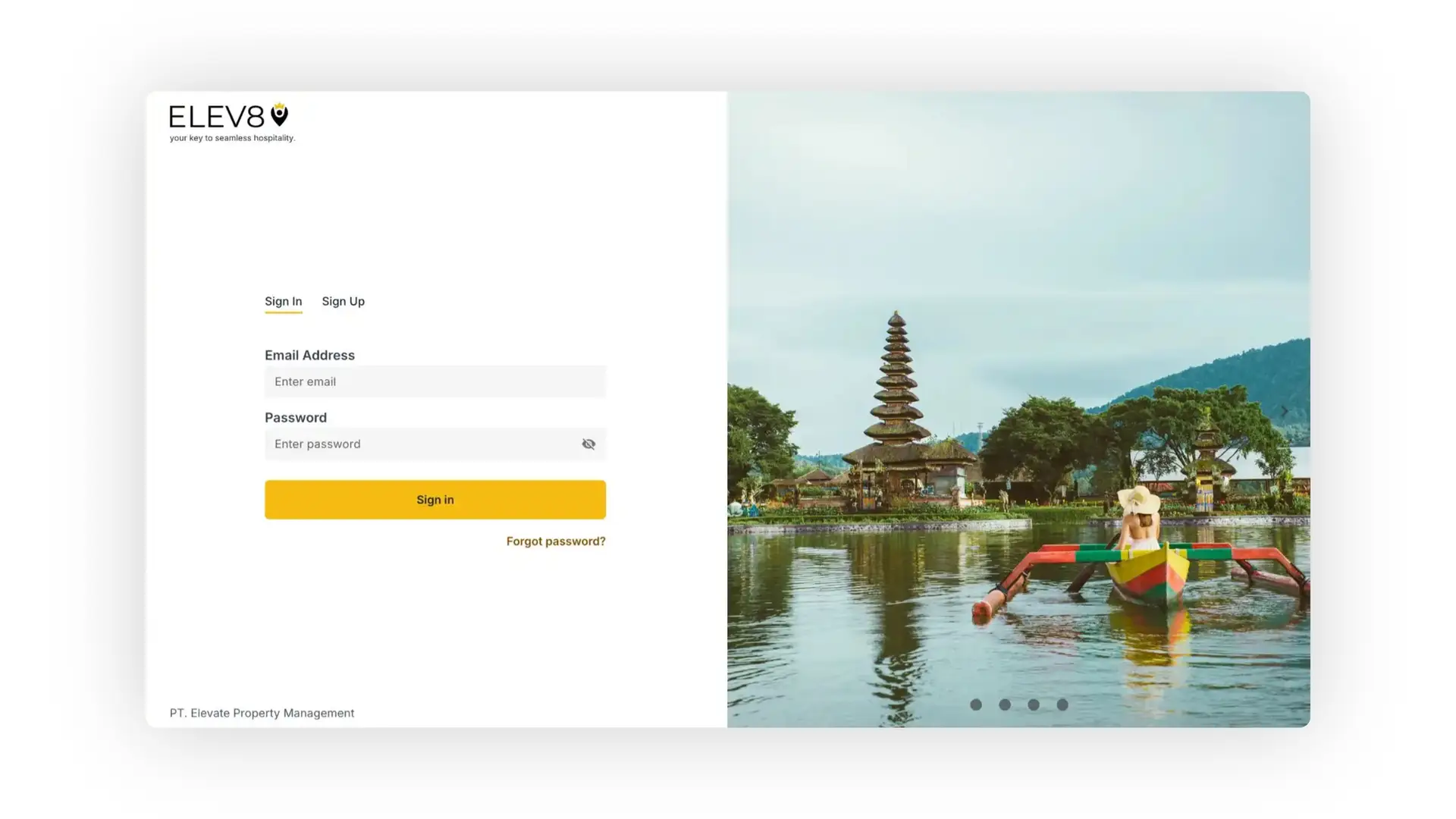1456x819 pixels.
Task: Click the 'Enter email' placeholder box
Action: tap(435, 381)
